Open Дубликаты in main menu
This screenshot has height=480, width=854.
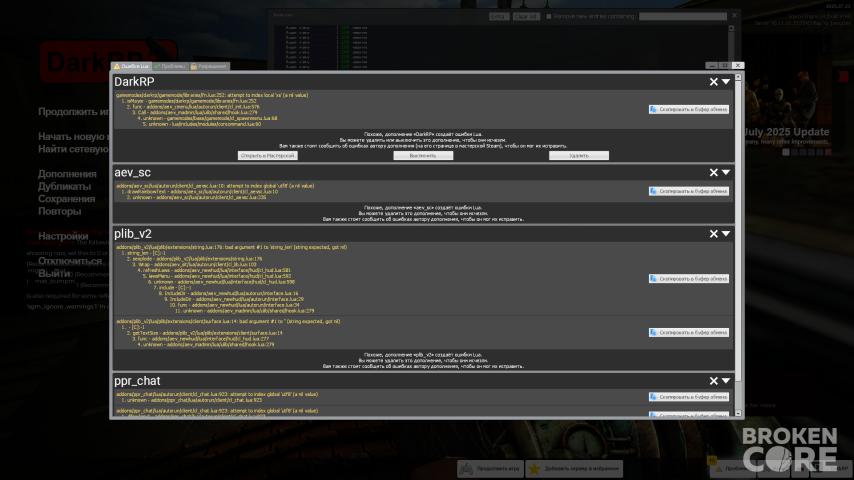click(x=64, y=186)
